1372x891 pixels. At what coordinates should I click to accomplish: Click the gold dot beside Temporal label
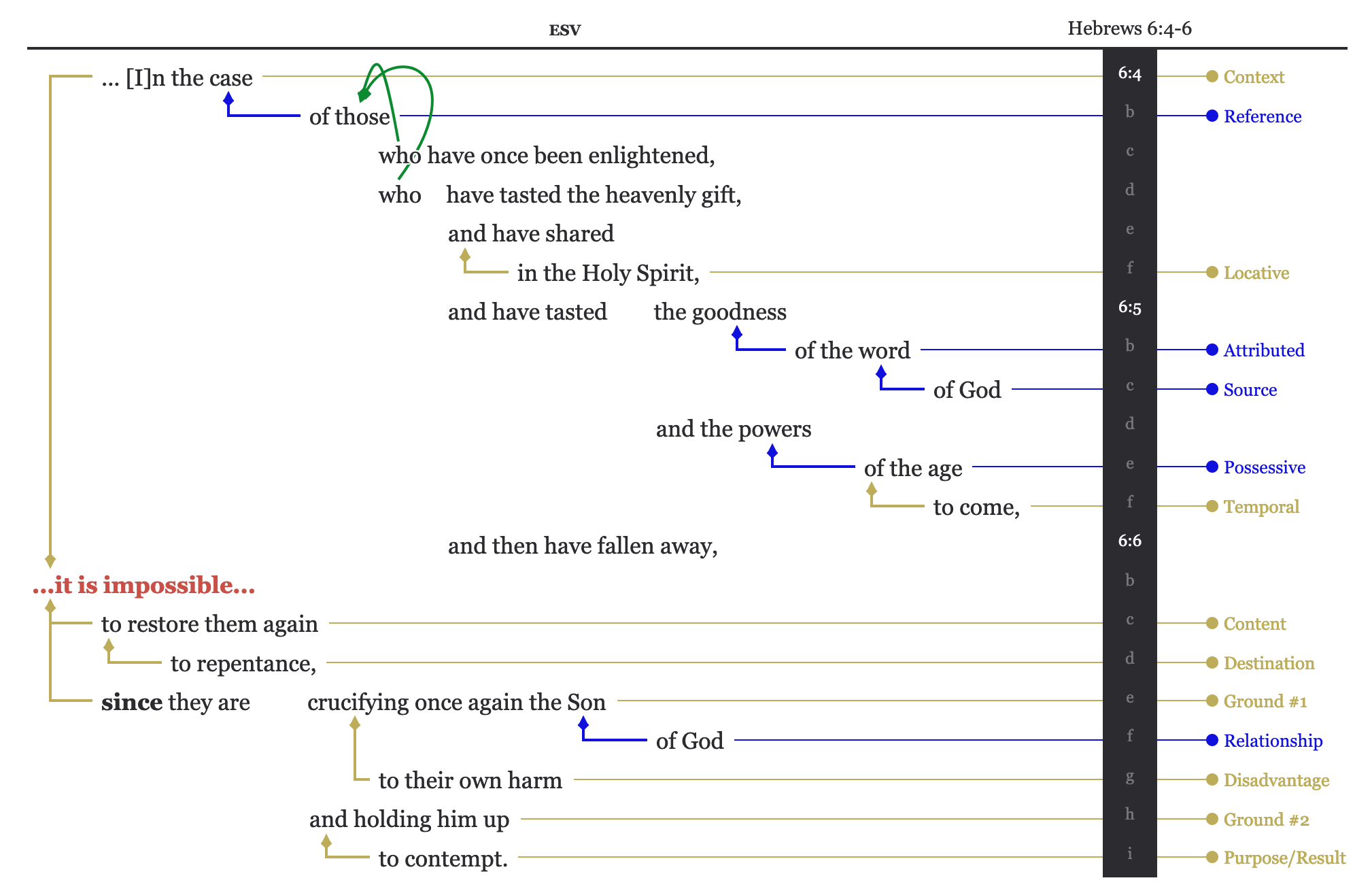coord(1212,506)
